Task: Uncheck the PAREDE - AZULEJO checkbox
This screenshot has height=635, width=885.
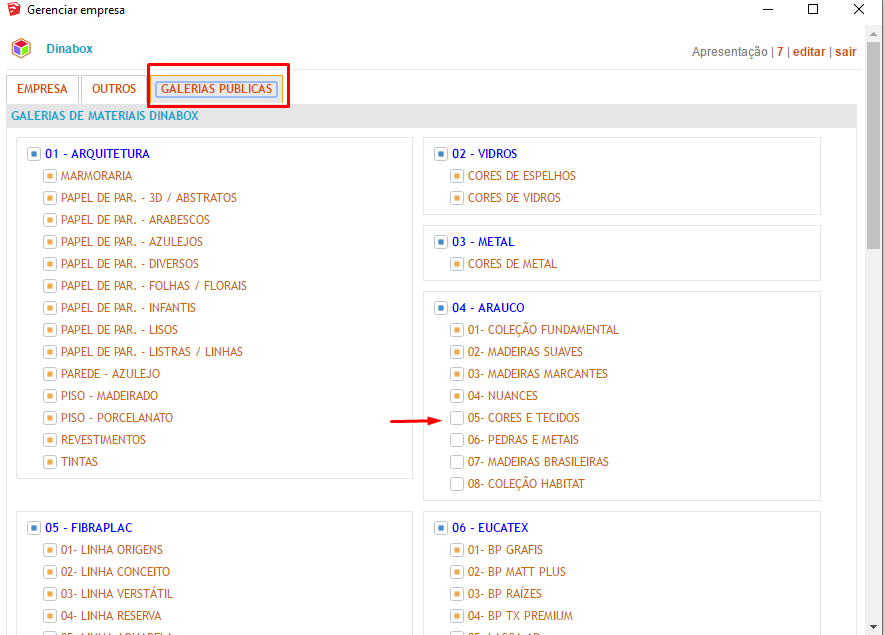Action: (x=50, y=374)
